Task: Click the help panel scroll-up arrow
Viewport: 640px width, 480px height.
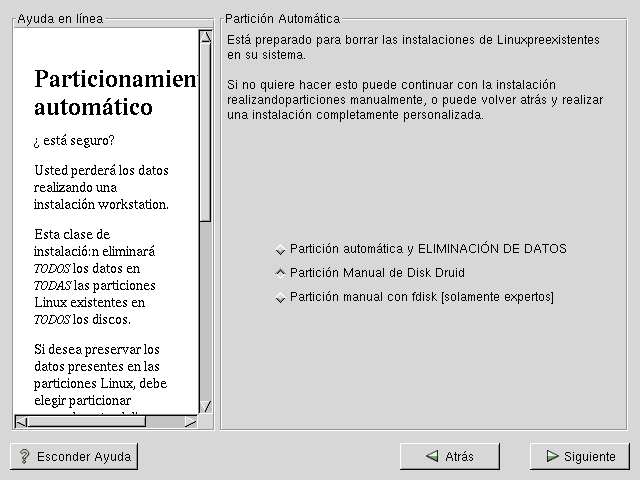Action: click(x=205, y=38)
